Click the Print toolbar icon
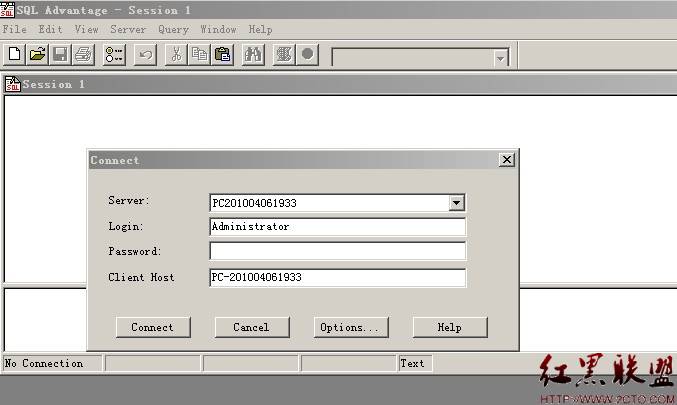The height and width of the screenshot is (405, 677). click(83, 54)
